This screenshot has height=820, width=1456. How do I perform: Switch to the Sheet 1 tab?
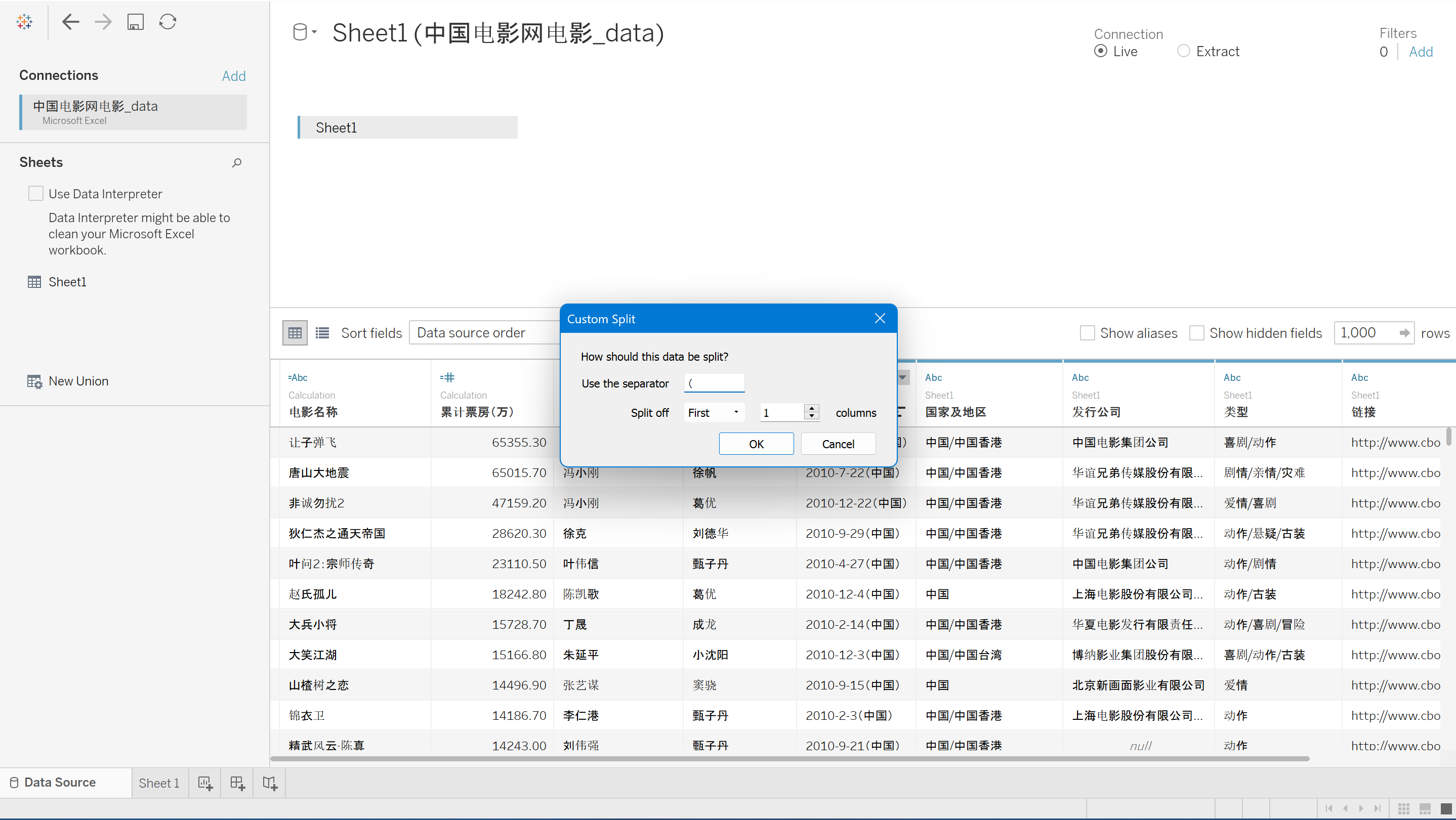tap(159, 783)
